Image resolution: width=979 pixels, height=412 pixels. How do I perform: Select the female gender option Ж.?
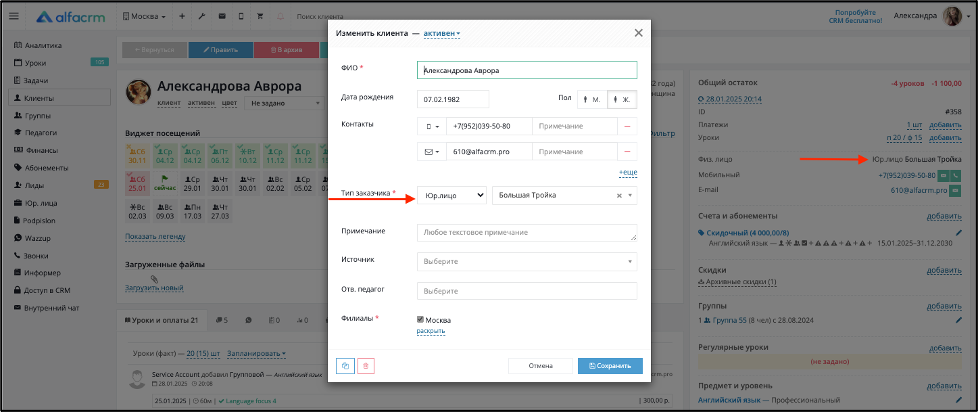pyautogui.click(x=622, y=99)
